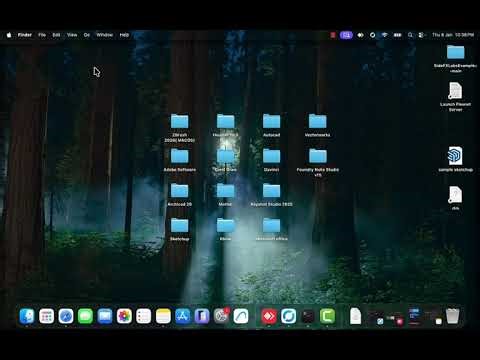The height and width of the screenshot is (360, 480).
Task: Open the Window menu
Action: [105, 35]
